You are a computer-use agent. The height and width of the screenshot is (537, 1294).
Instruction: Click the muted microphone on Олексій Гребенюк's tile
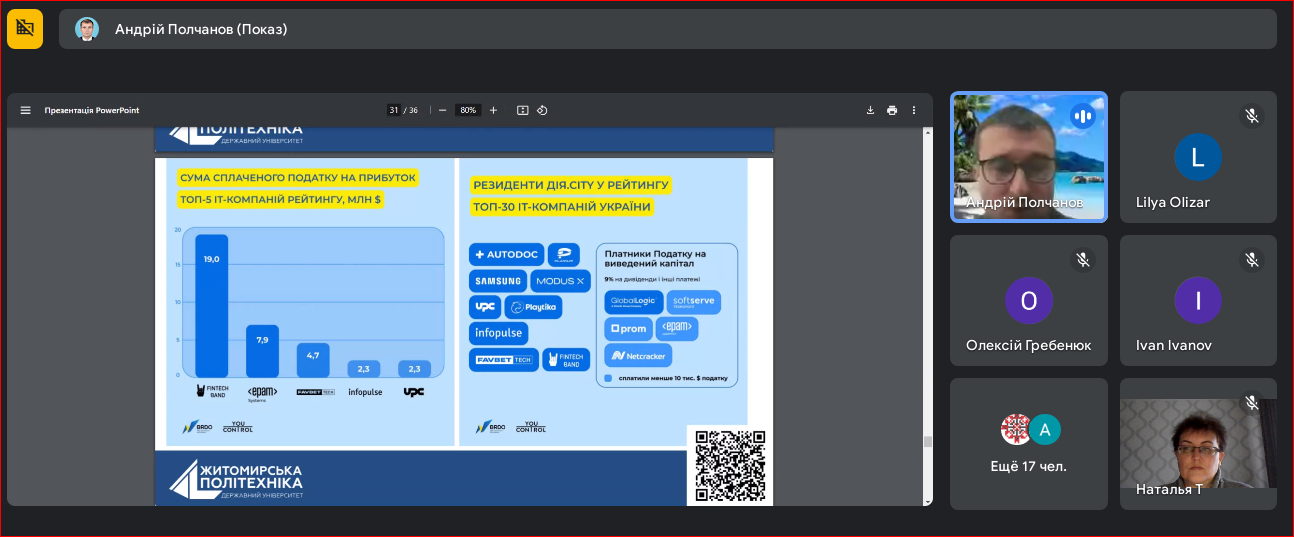pos(1082,260)
